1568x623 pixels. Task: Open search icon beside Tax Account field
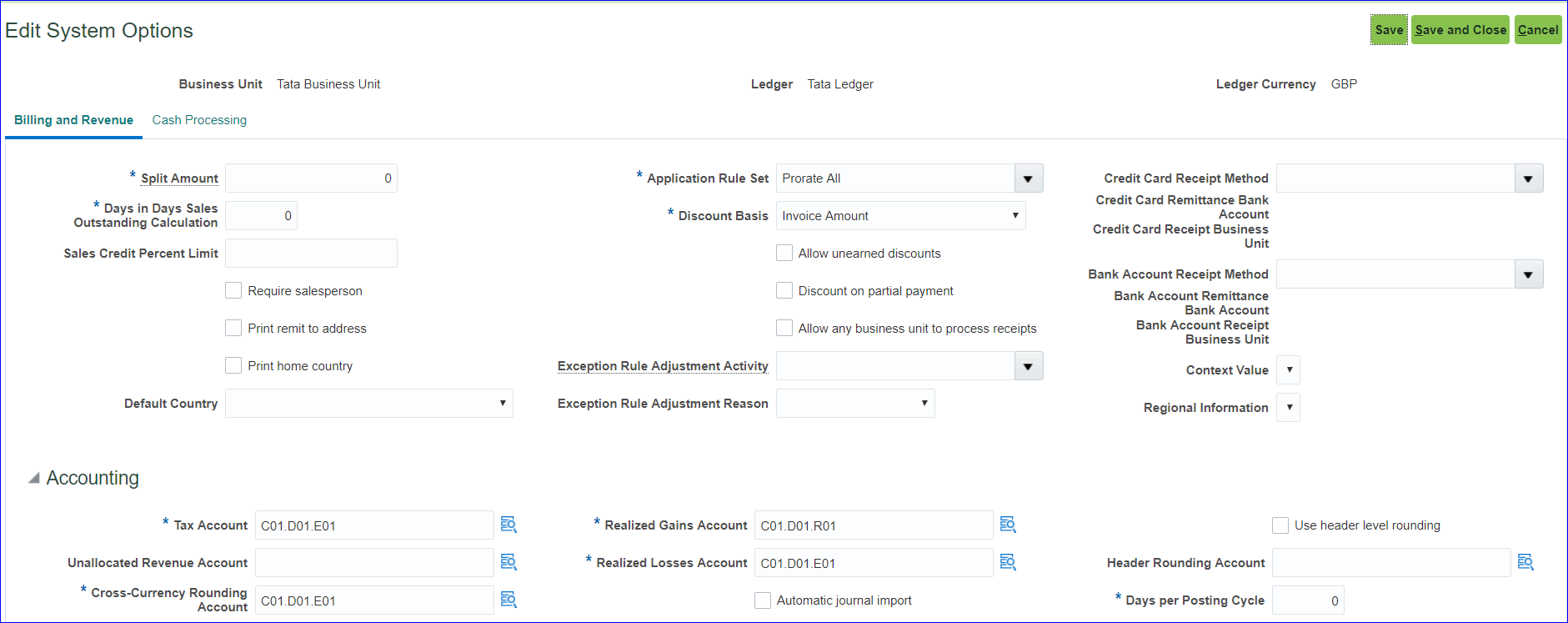[508, 525]
